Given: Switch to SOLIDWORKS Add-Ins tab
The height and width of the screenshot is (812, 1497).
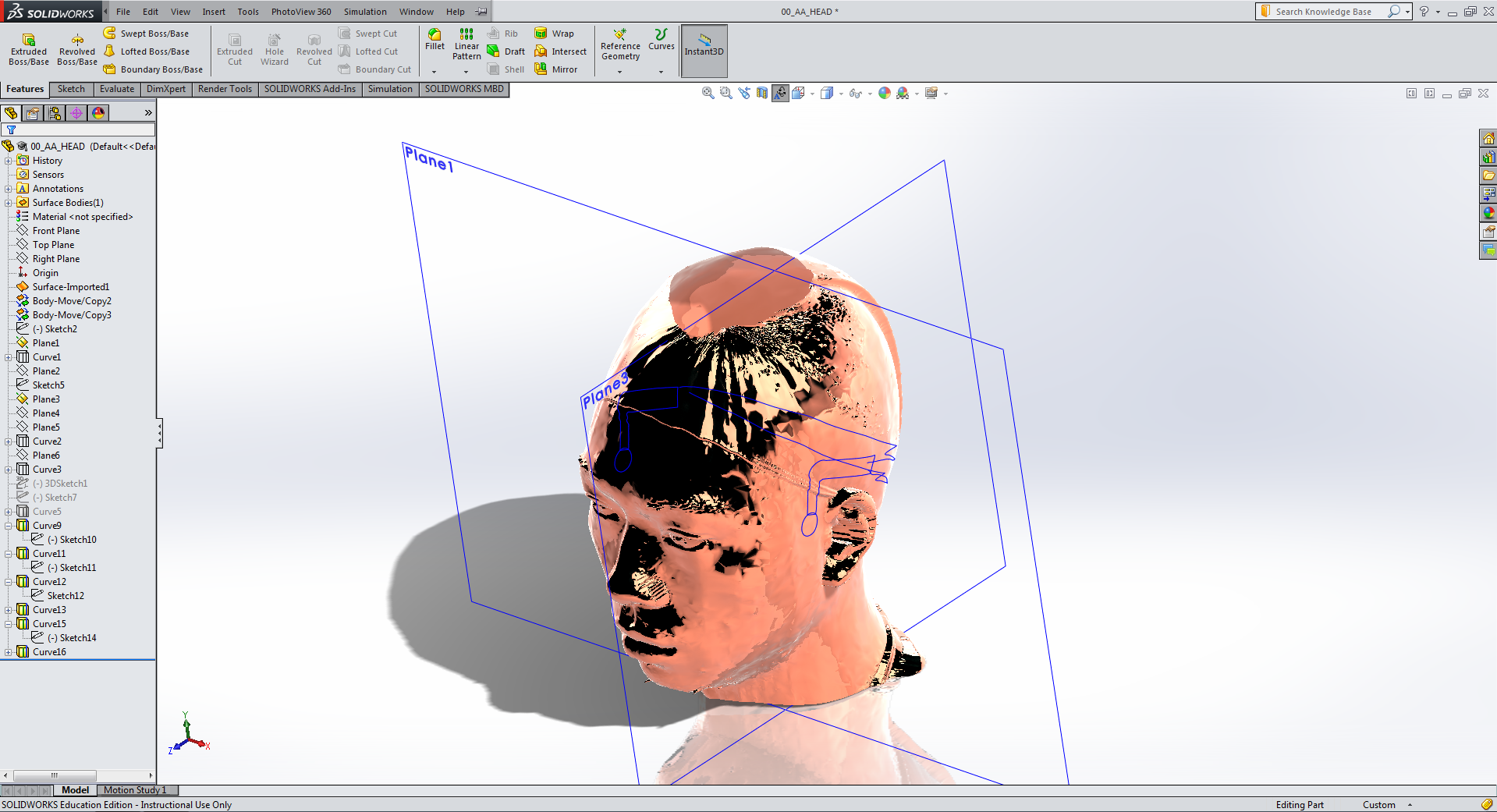Looking at the screenshot, I should point(310,89).
